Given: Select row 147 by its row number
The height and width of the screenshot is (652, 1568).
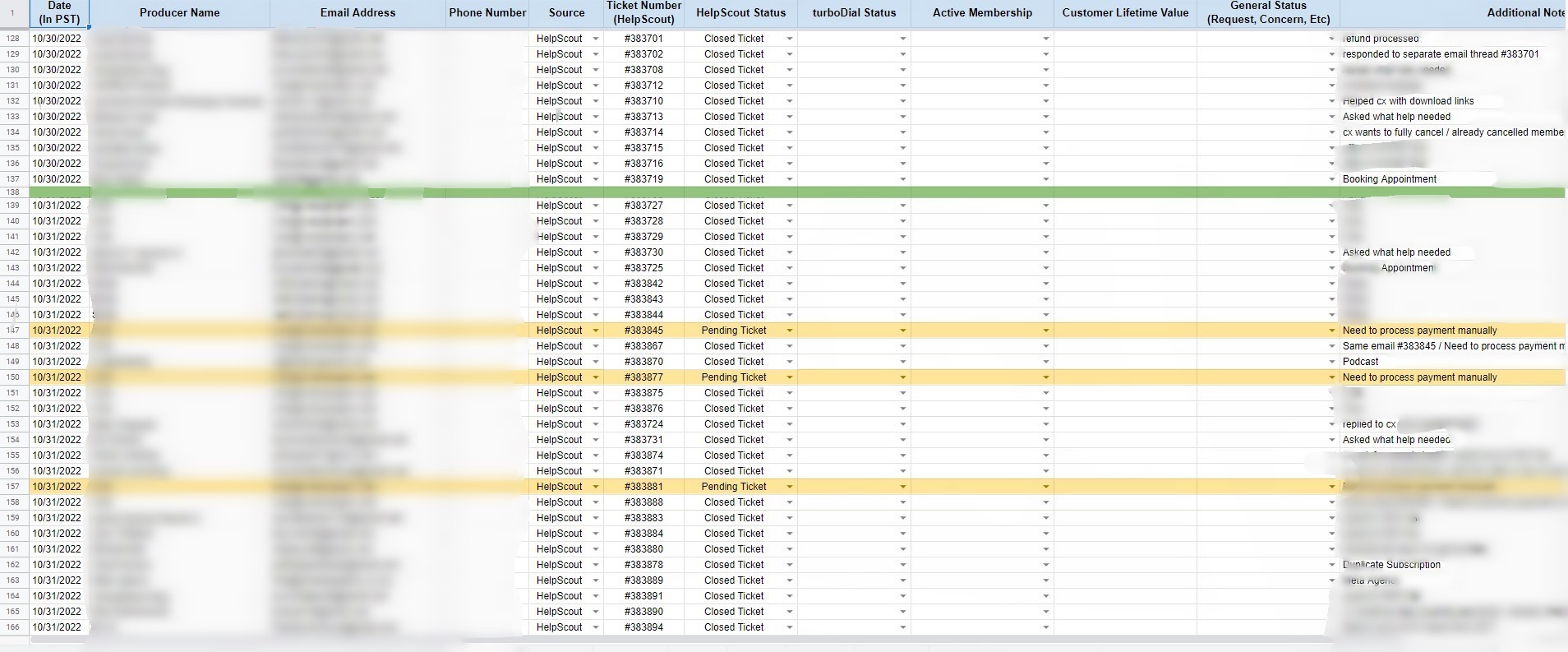Looking at the screenshot, I should coord(13,331).
